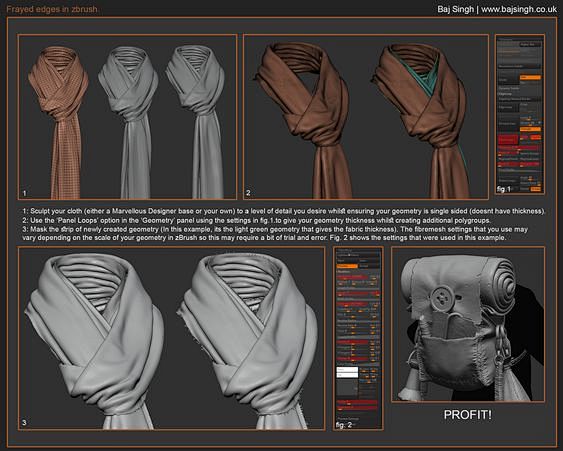Click the large red button in fig.1 panel
This screenshot has height=451, width=563.
(508, 139)
